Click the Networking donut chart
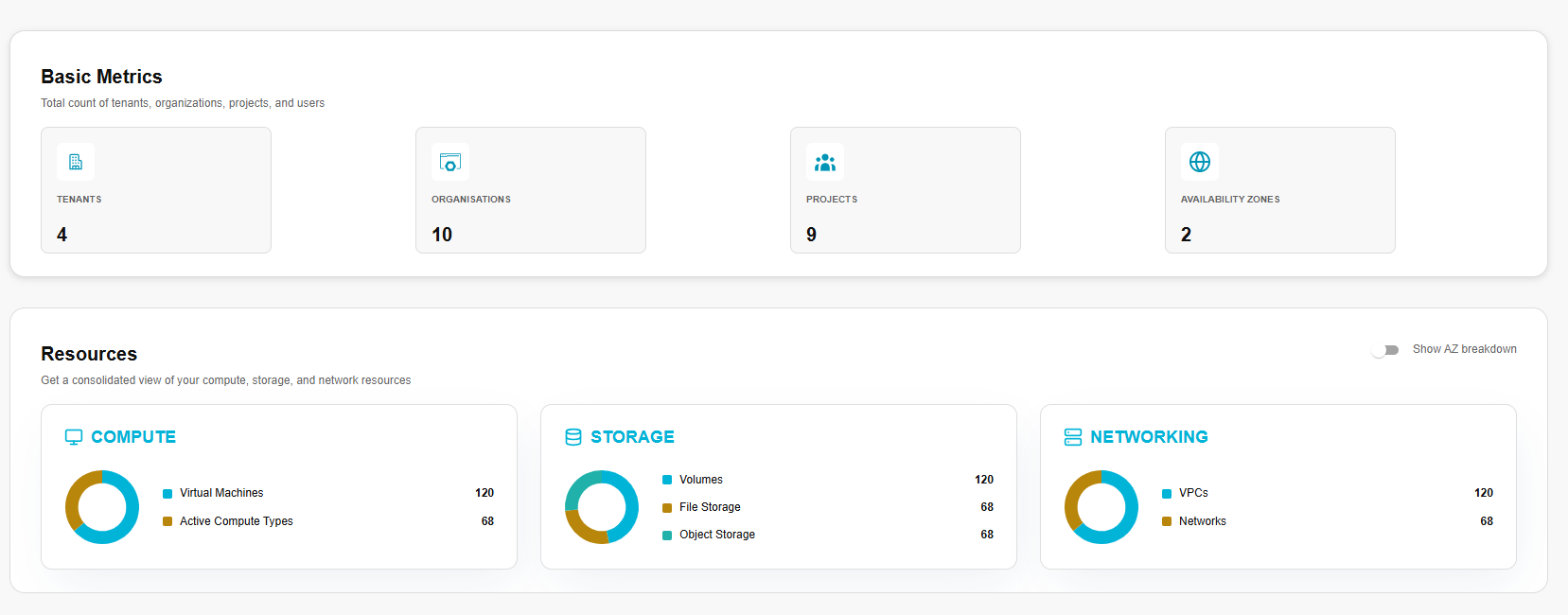 coord(1101,507)
